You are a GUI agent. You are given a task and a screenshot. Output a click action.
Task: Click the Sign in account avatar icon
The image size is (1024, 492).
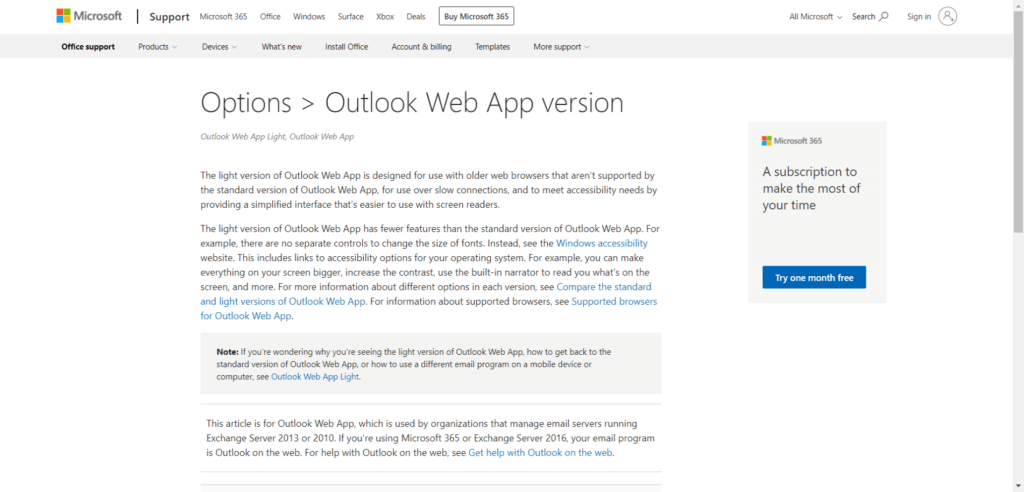[947, 16]
